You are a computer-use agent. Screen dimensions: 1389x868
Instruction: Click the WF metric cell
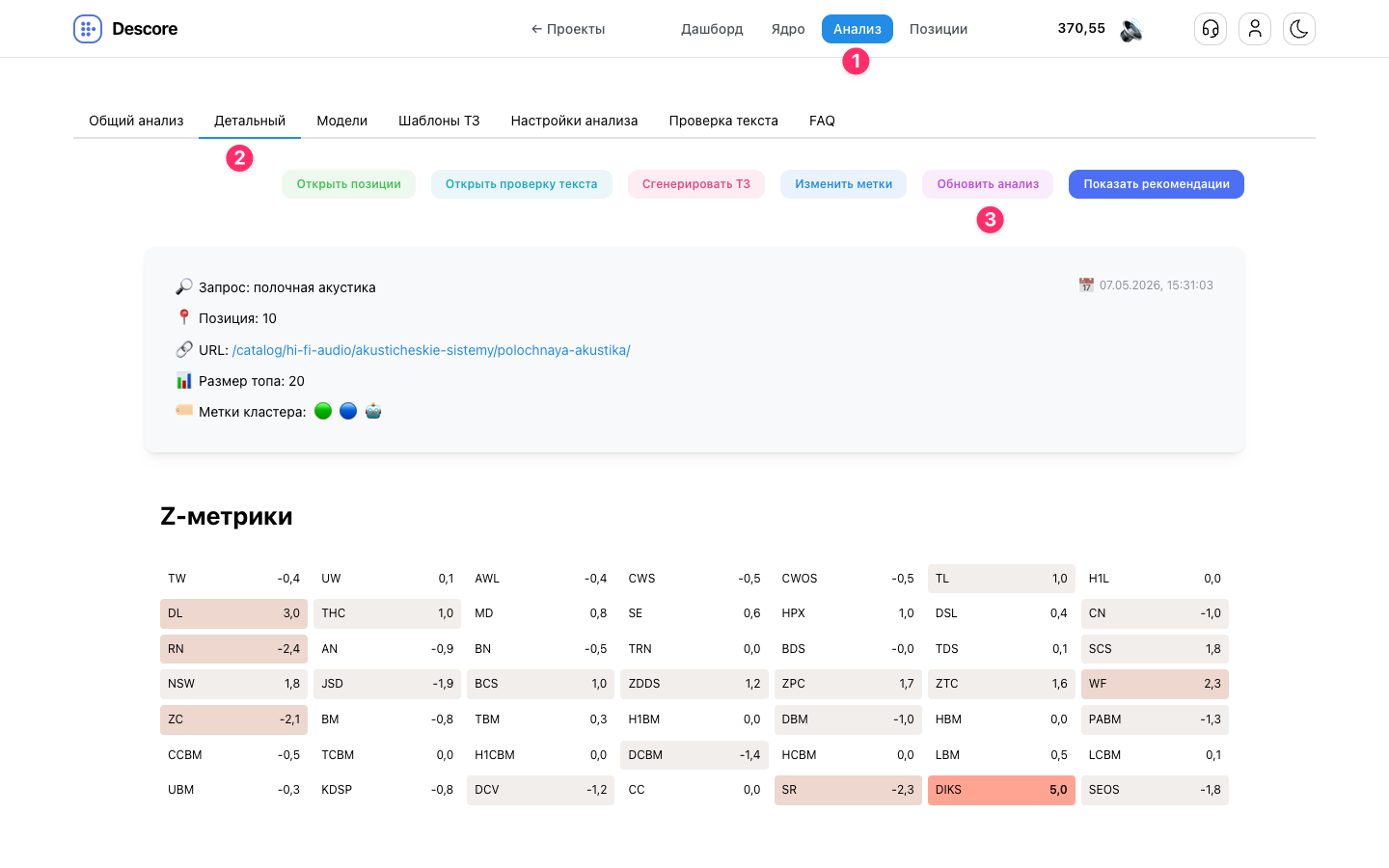(1155, 684)
